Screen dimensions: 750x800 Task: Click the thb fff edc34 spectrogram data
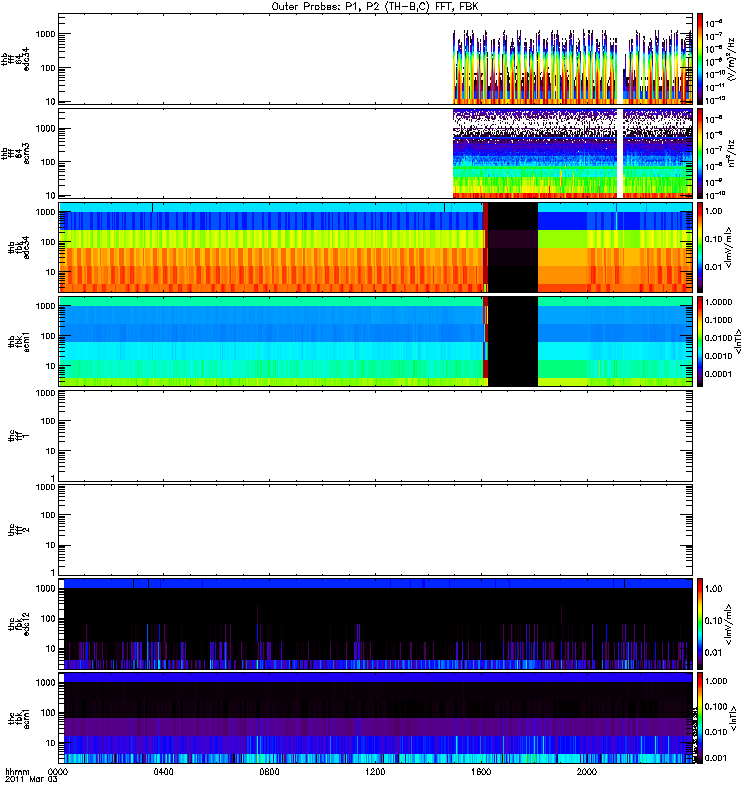coord(572,66)
